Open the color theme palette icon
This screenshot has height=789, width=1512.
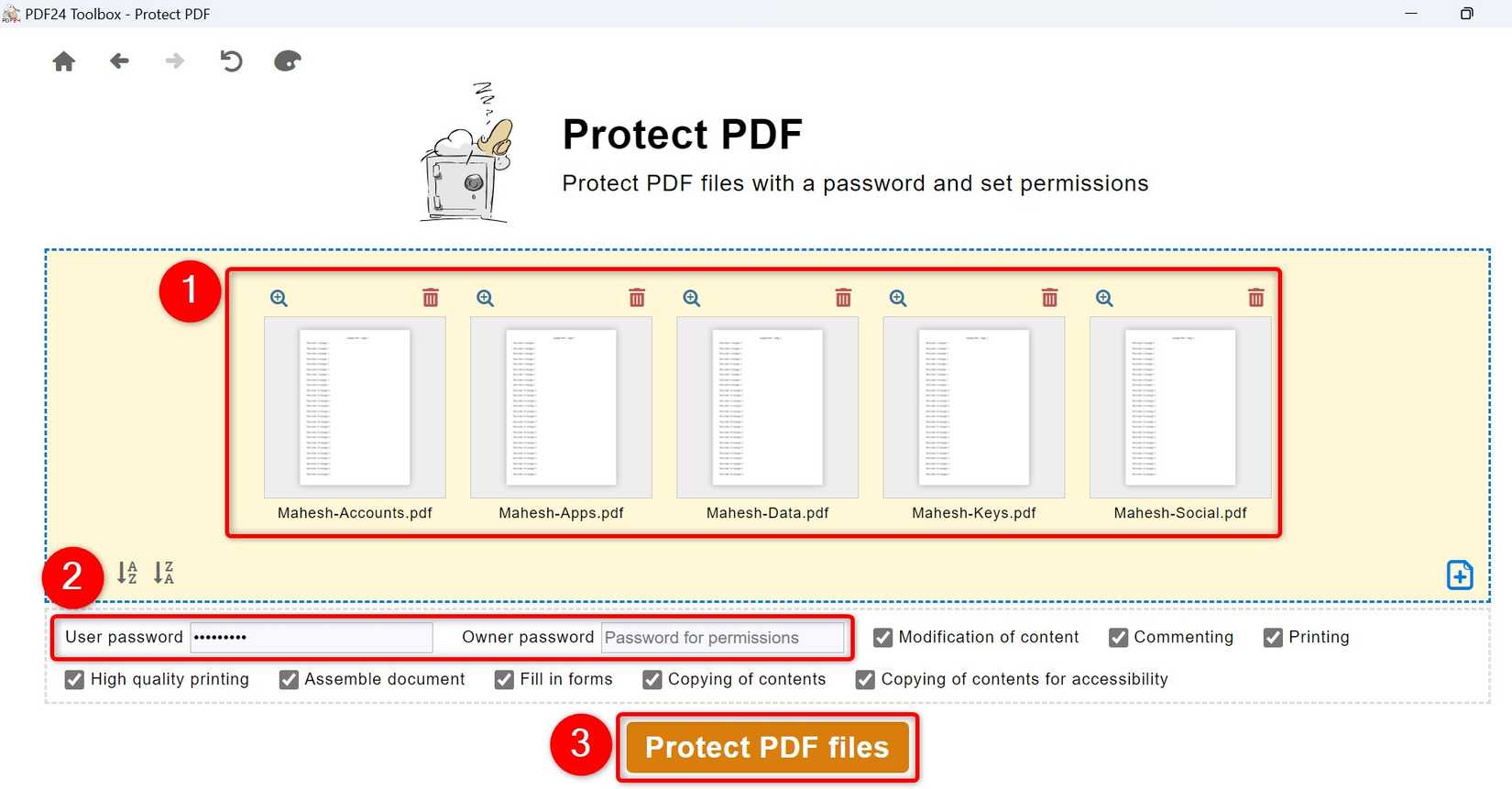point(287,60)
